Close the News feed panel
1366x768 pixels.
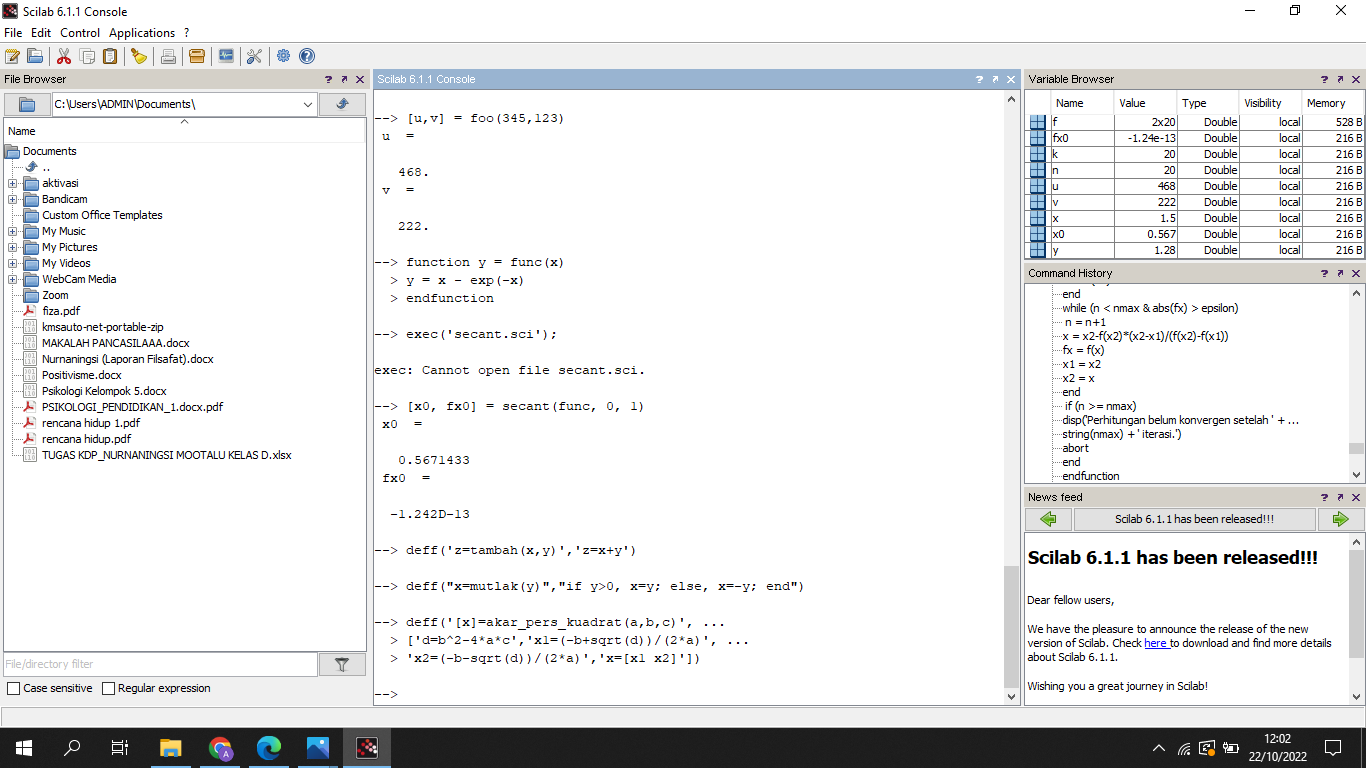[1356, 497]
